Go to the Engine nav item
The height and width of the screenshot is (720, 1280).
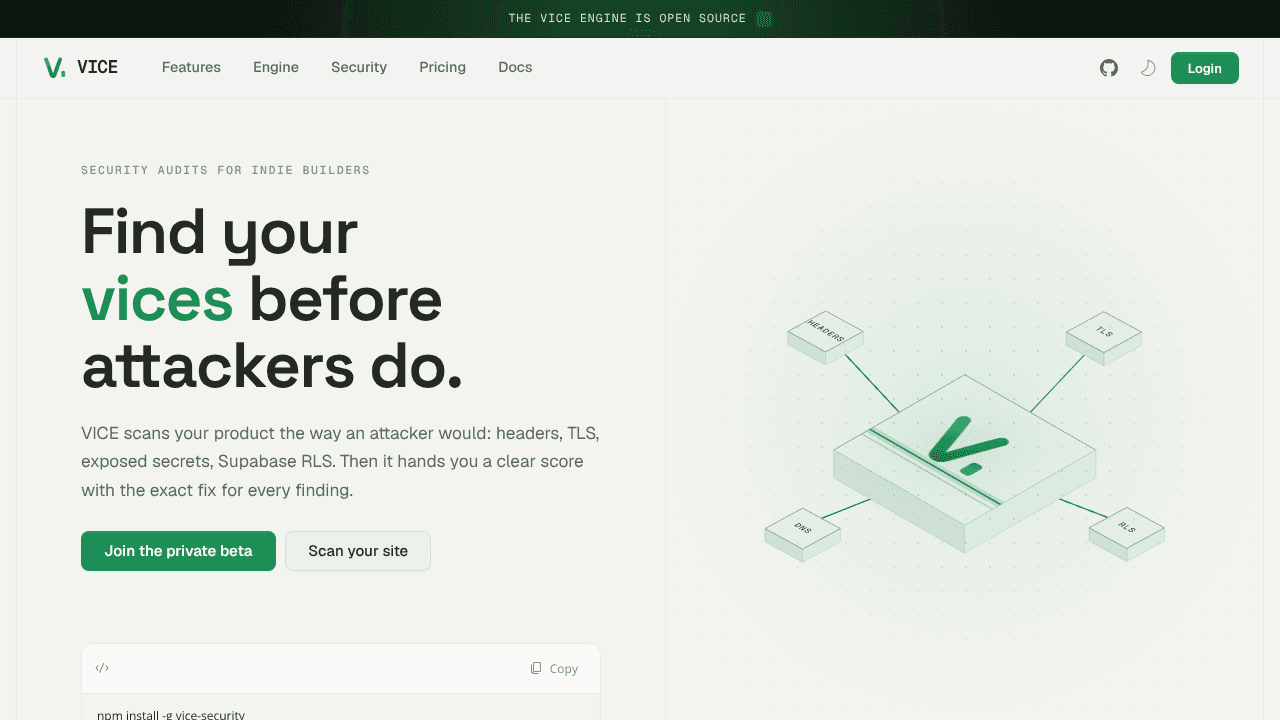pyautogui.click(x=276, y=67)
